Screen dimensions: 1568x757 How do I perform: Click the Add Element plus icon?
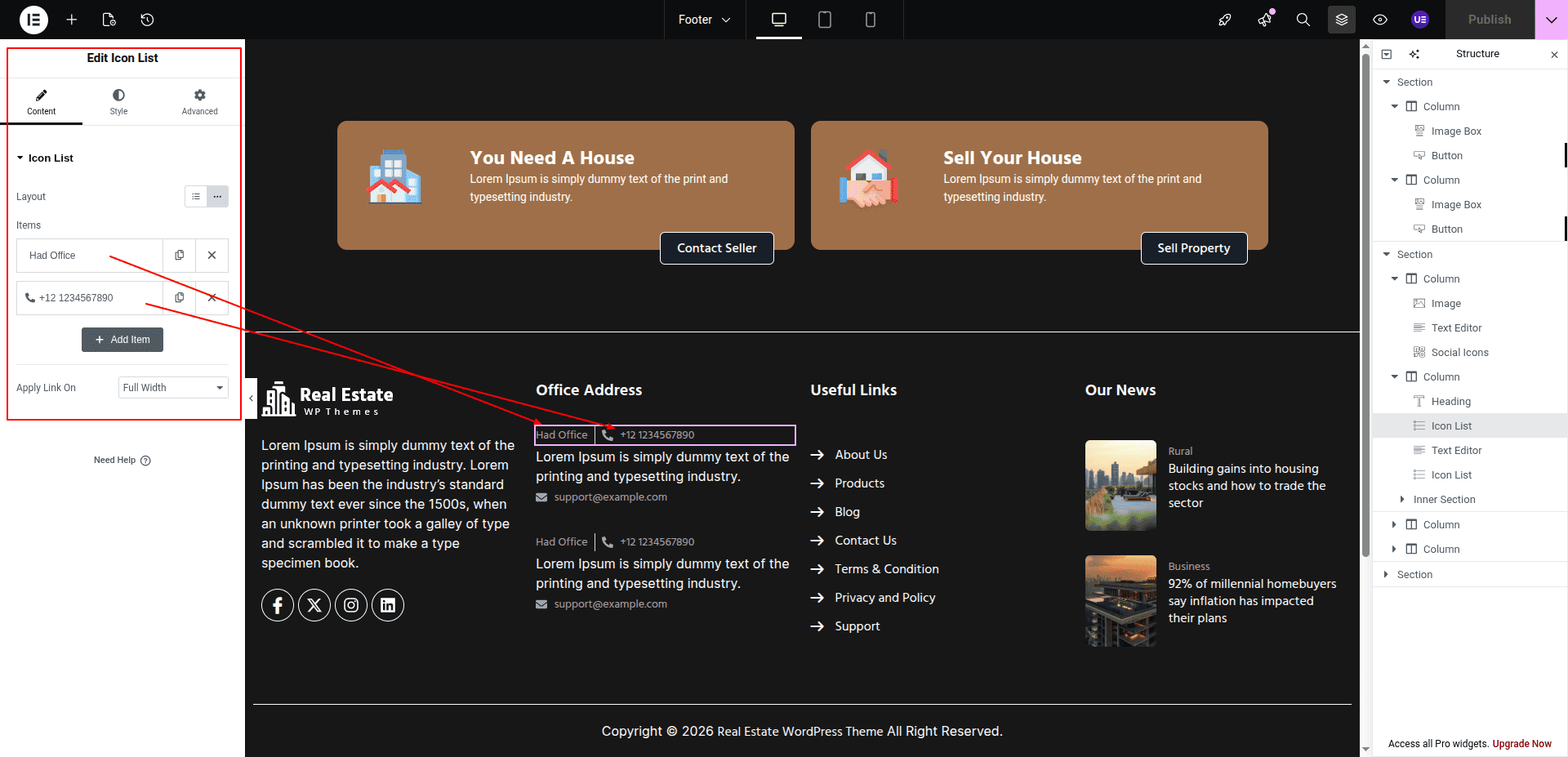[72, 20]
